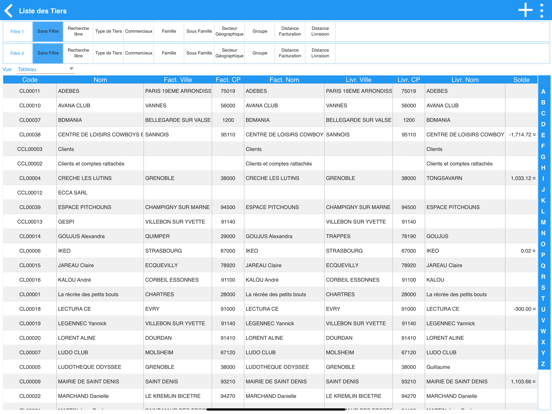Jump to letter S in alphabet index
The height and width of the screenshot is (414, 552).
(x=543, y=288)
